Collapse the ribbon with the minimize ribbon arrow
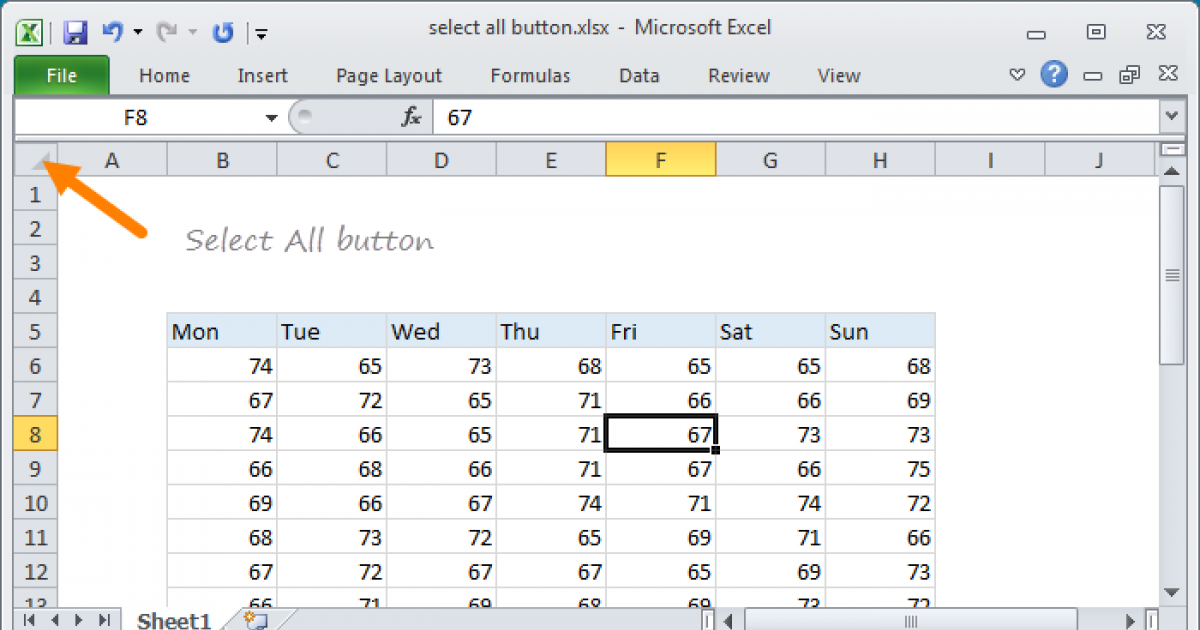The width and height of the screenshot is (1200, 630). coord(1017,74)
